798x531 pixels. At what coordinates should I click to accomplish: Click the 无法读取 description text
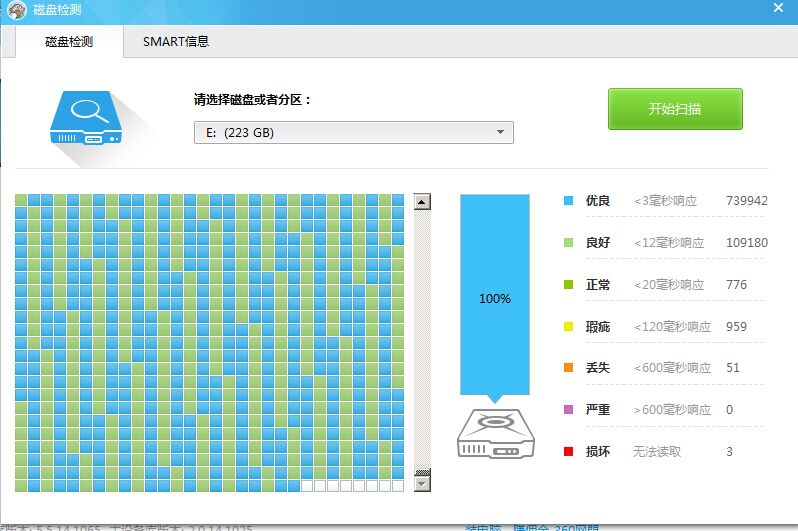coord(657,452)
